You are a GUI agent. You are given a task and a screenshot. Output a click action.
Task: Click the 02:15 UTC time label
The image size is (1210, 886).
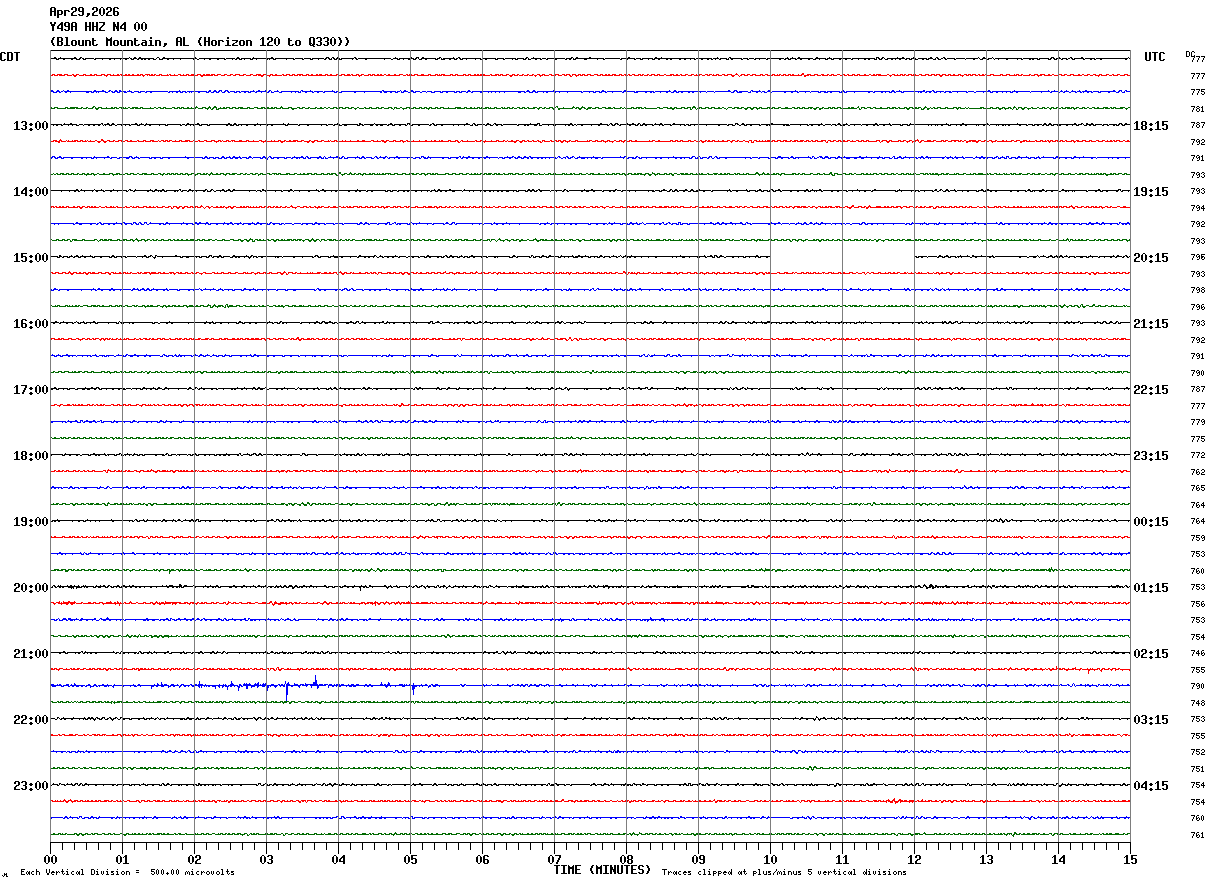1151,653
